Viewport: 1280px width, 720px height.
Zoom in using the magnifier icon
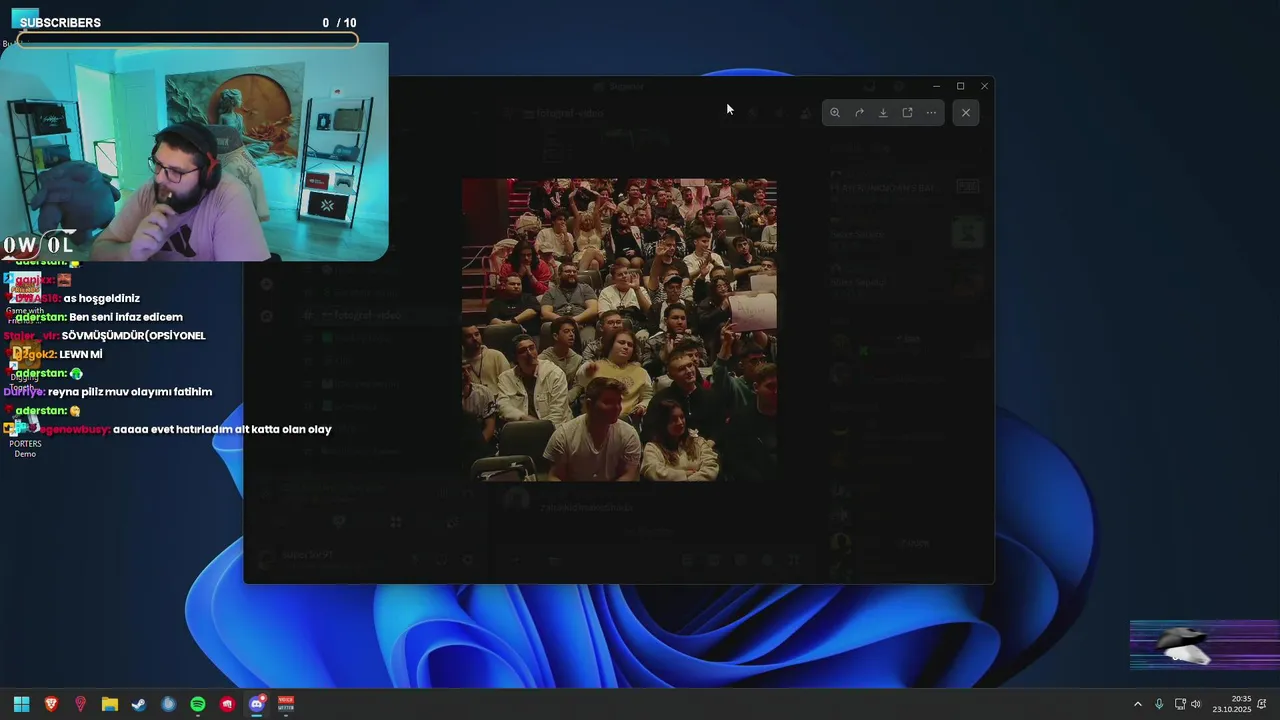click(835, 113)
